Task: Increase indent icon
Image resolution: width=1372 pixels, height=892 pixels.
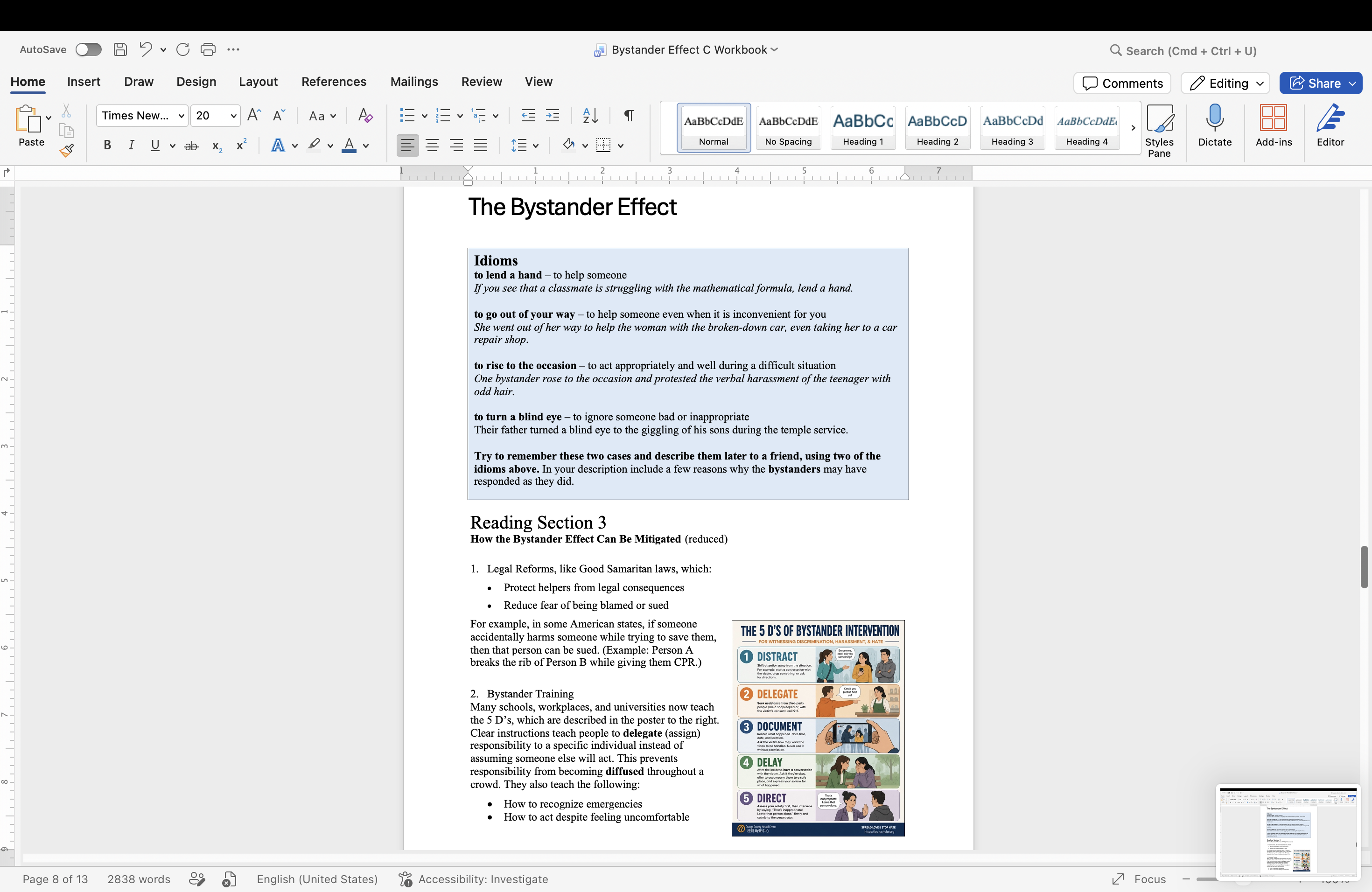Action: (552, 115)
